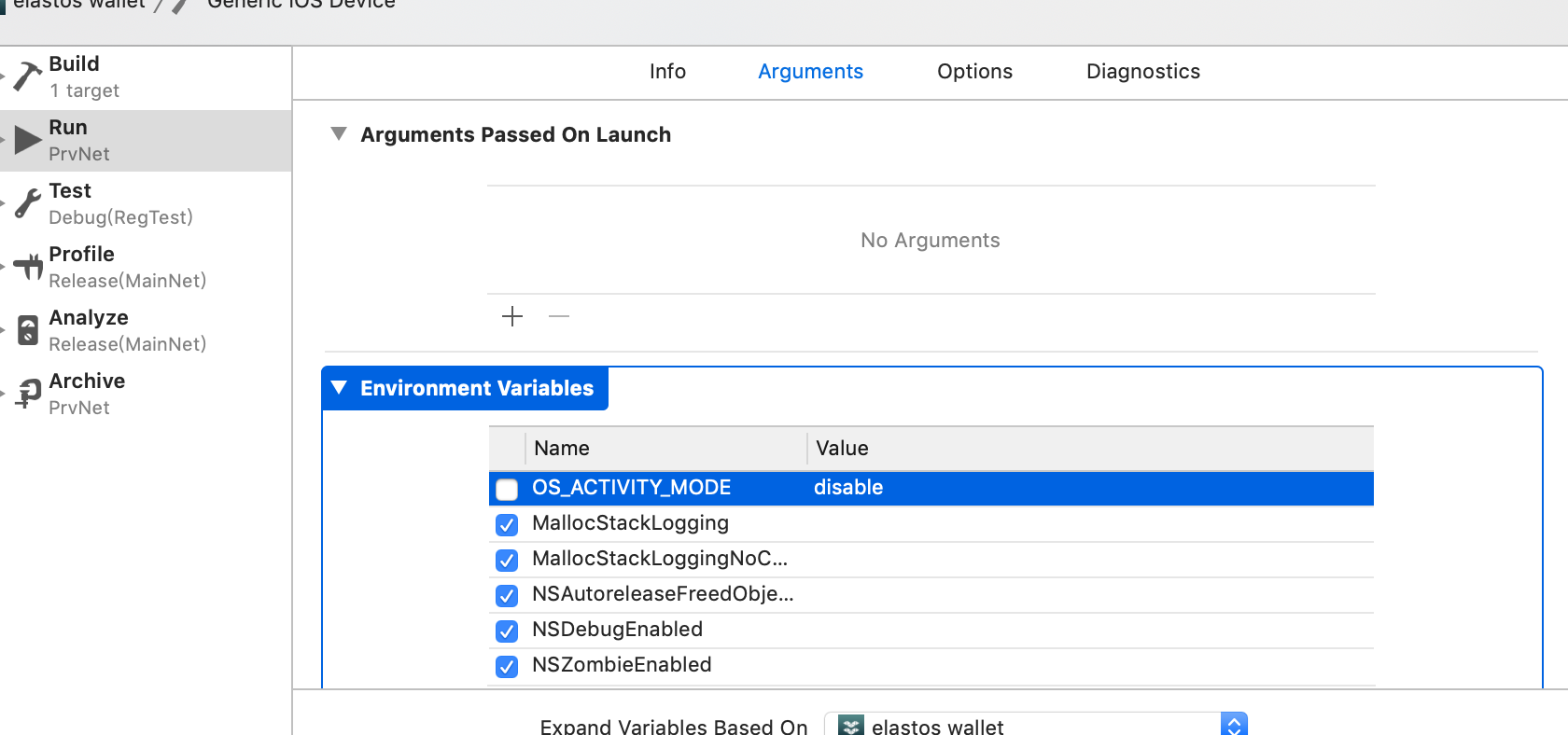Click the Archive icon

click(x=28, y=394)
